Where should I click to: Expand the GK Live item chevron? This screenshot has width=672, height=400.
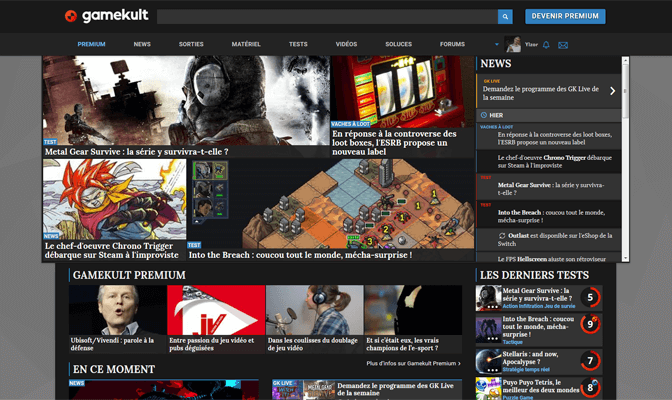pos(612,91)
